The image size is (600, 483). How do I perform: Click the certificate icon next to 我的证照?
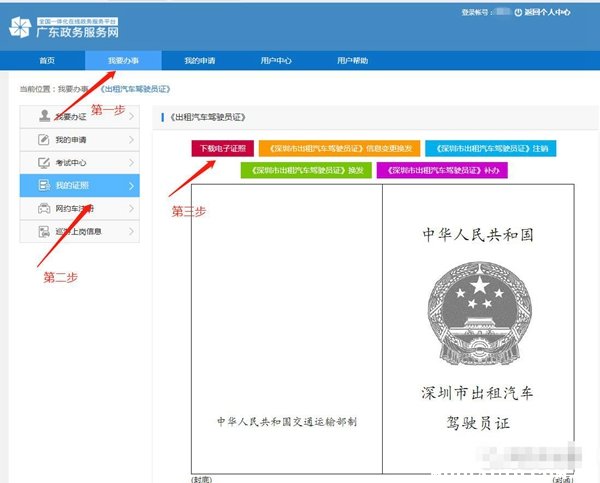(x=44, y=186)
